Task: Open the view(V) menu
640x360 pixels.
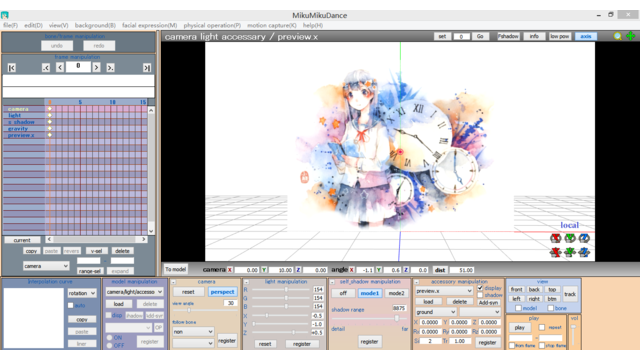Action: pyautogui.click(x=59, y=25)
